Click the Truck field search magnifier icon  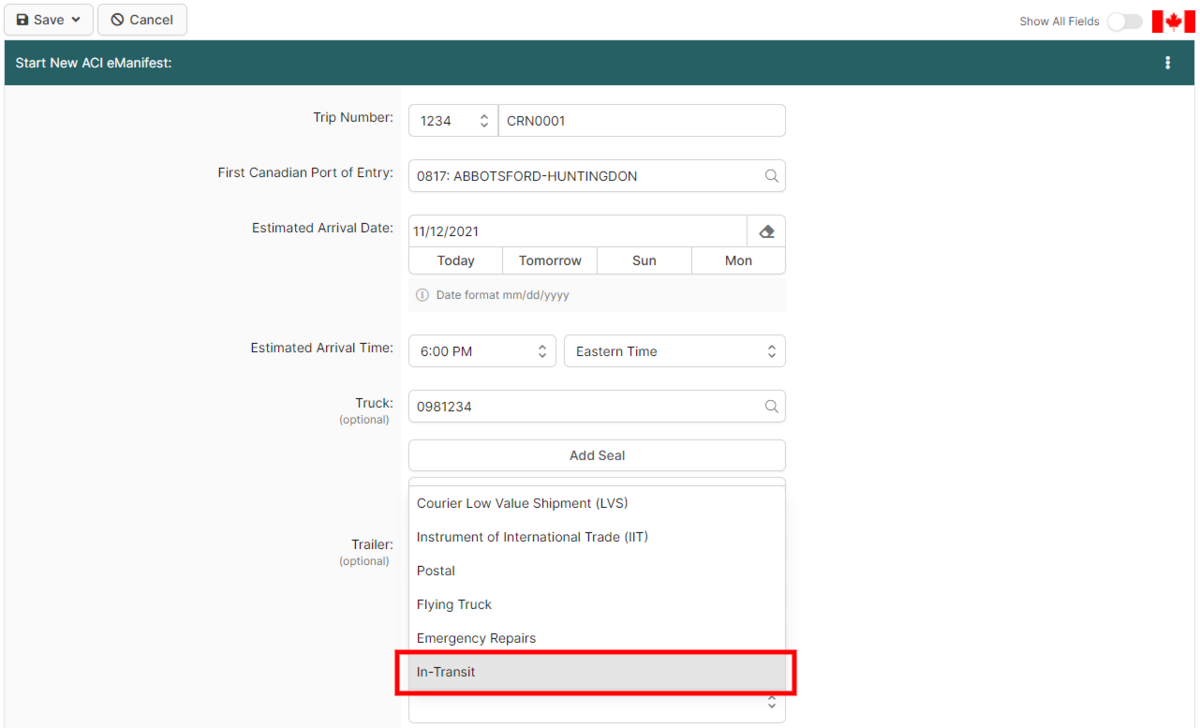tap(771, 406)
